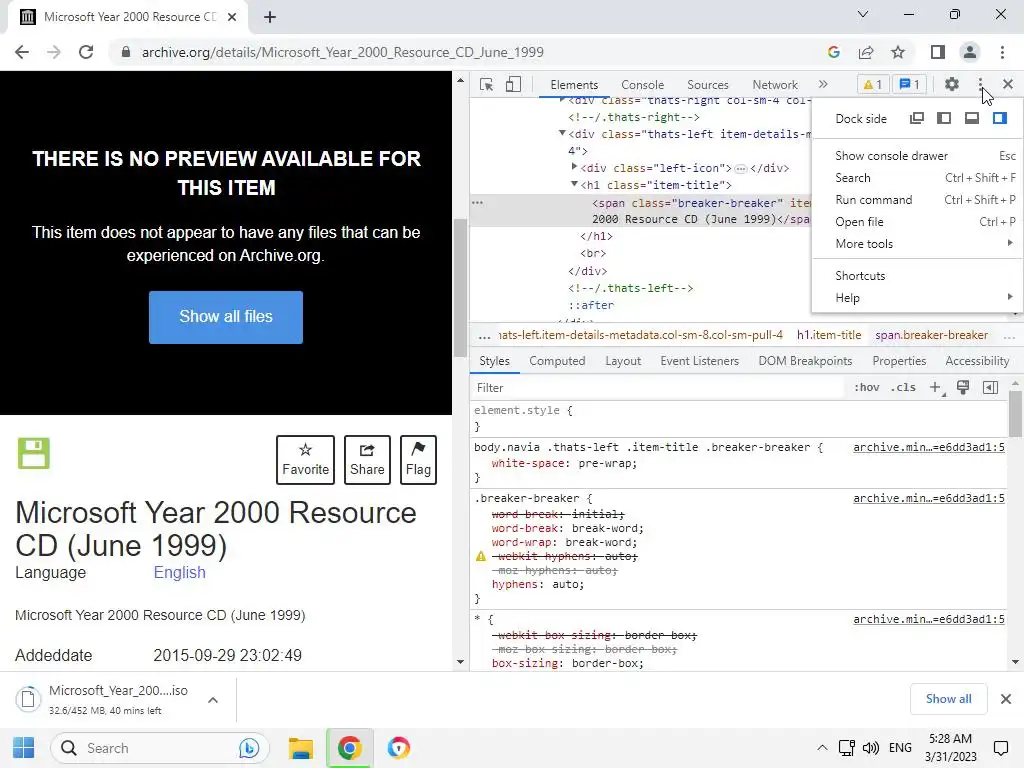Bookmark this tab with star icon

[898, 52]
